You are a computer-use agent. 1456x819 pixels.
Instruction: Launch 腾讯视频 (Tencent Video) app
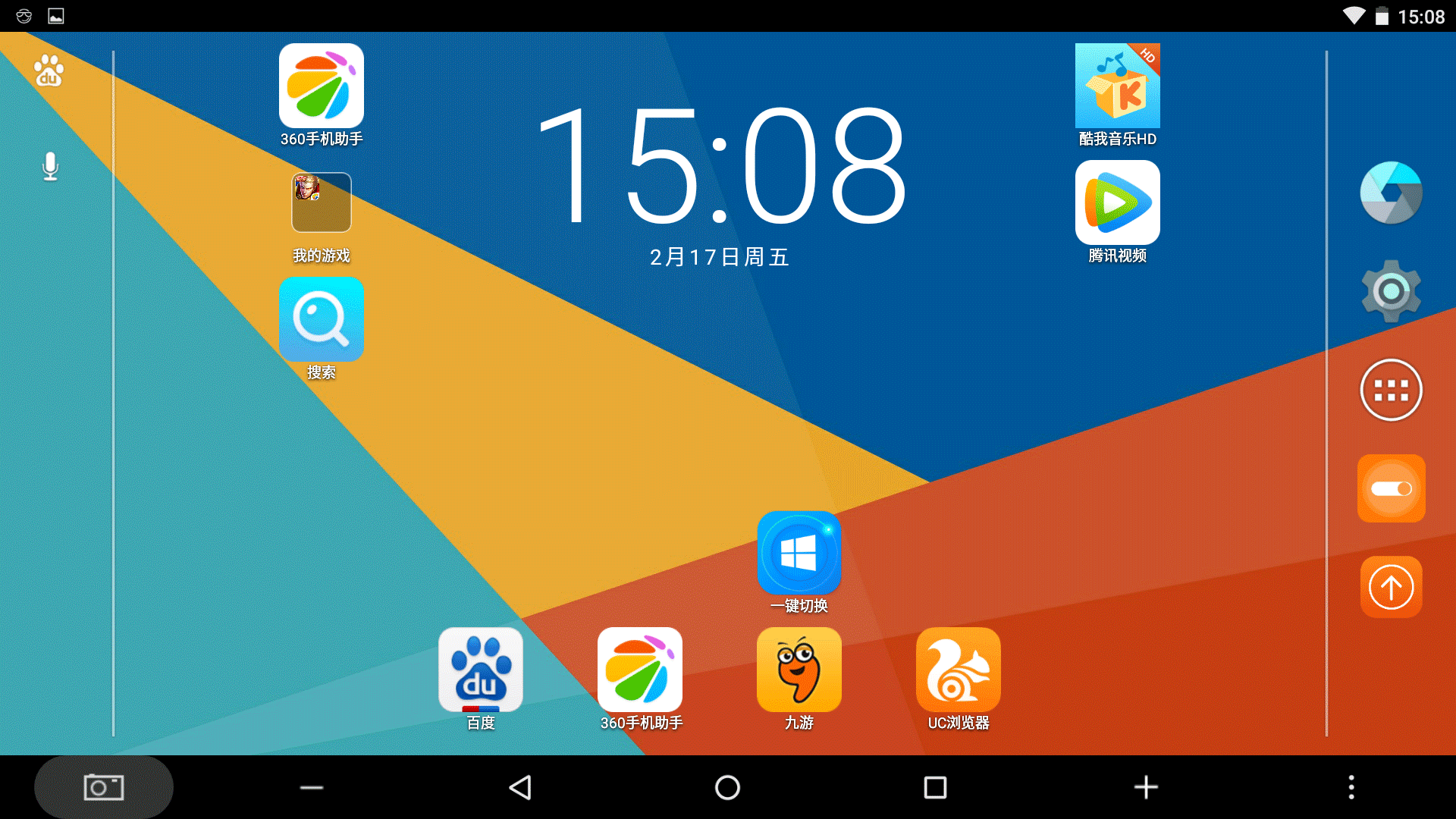pos(1117,203)
